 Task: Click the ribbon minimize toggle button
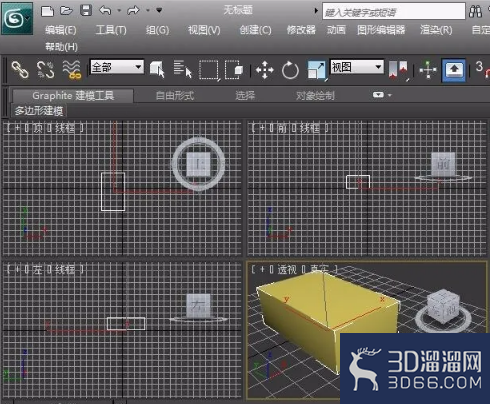point(378,95)
